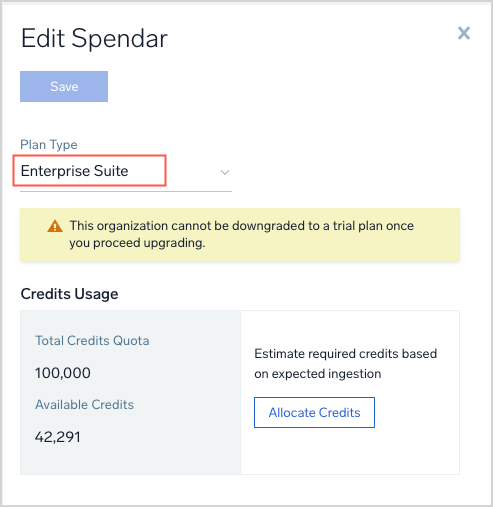Select the 42,291 available credits value
The height and width of the screenshot is (507, 493).
pyautogui.click(x=58, y=437)
